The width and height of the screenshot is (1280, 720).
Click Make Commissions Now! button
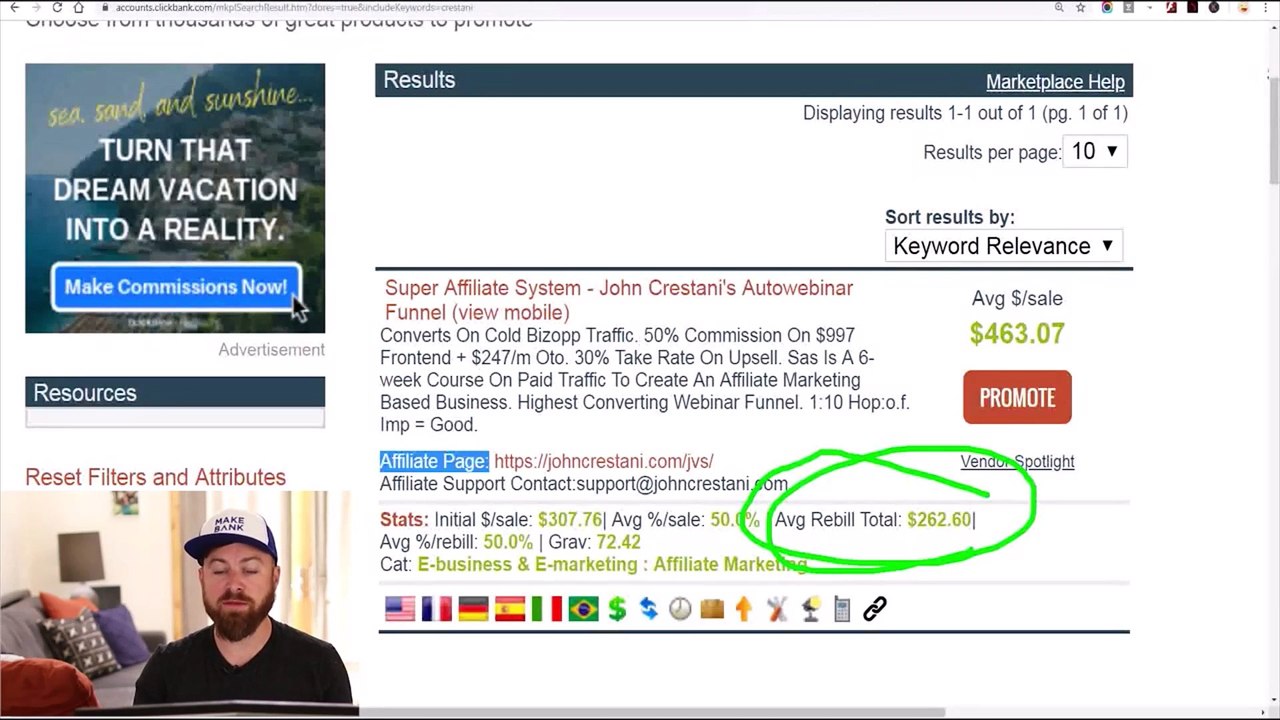176,287
